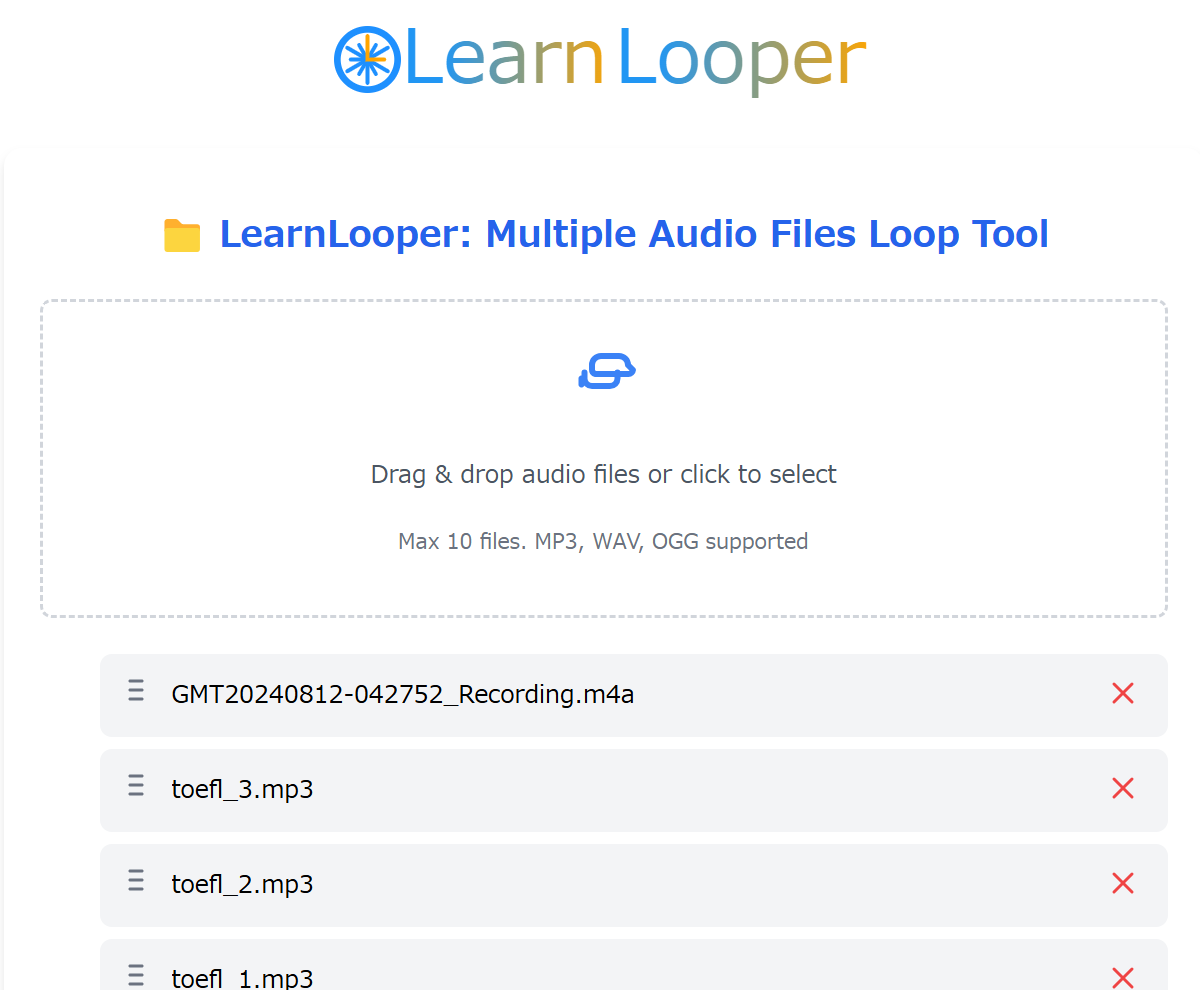The image size is (1200, 990).
Task: Click the drag handle for toefl_1.mp3
Action: (136, 975)
